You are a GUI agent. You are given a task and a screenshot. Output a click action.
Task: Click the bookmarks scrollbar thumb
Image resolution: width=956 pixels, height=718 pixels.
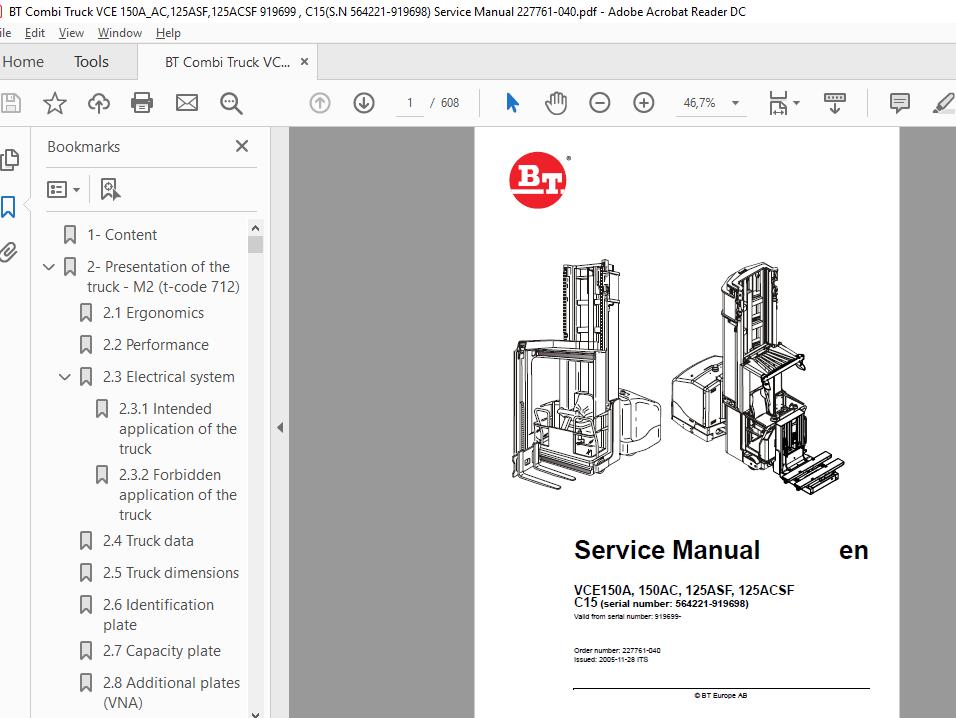[255, 244]
